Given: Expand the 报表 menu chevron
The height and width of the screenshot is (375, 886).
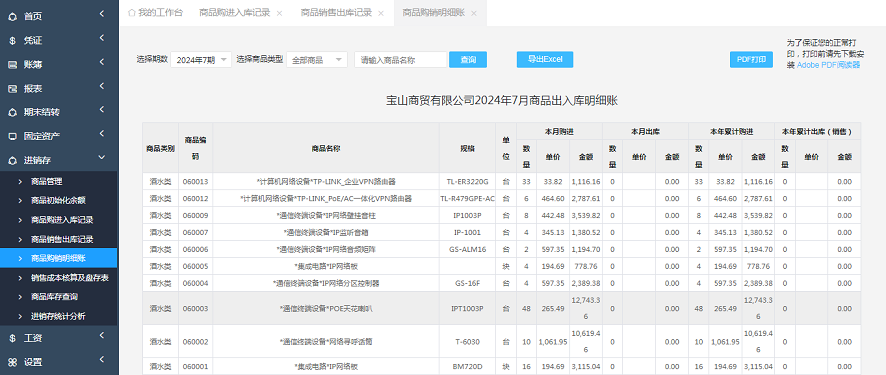Looking at the screenshot, I should pos(101,86).
